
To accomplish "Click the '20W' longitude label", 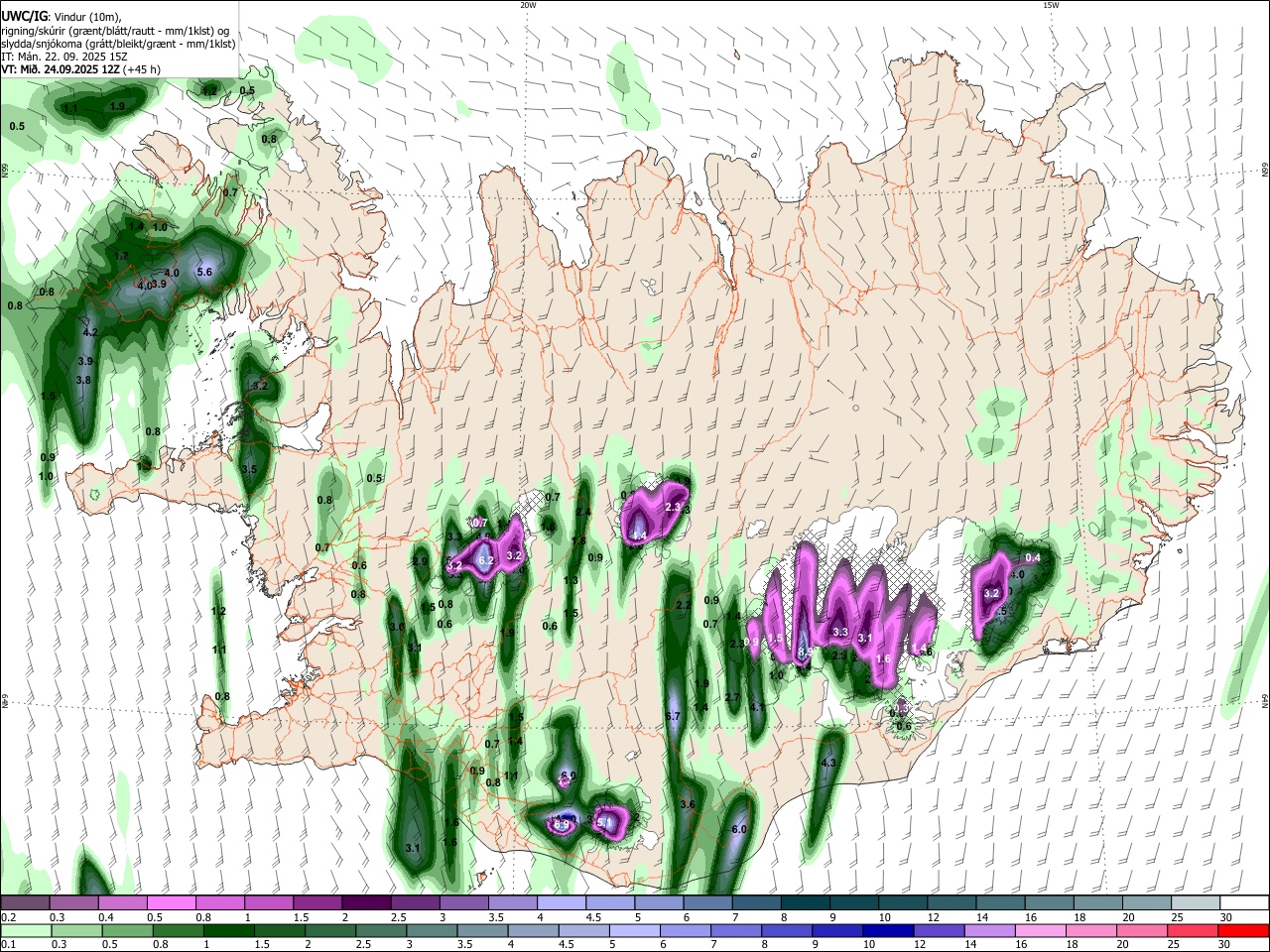I will [527, 5].
